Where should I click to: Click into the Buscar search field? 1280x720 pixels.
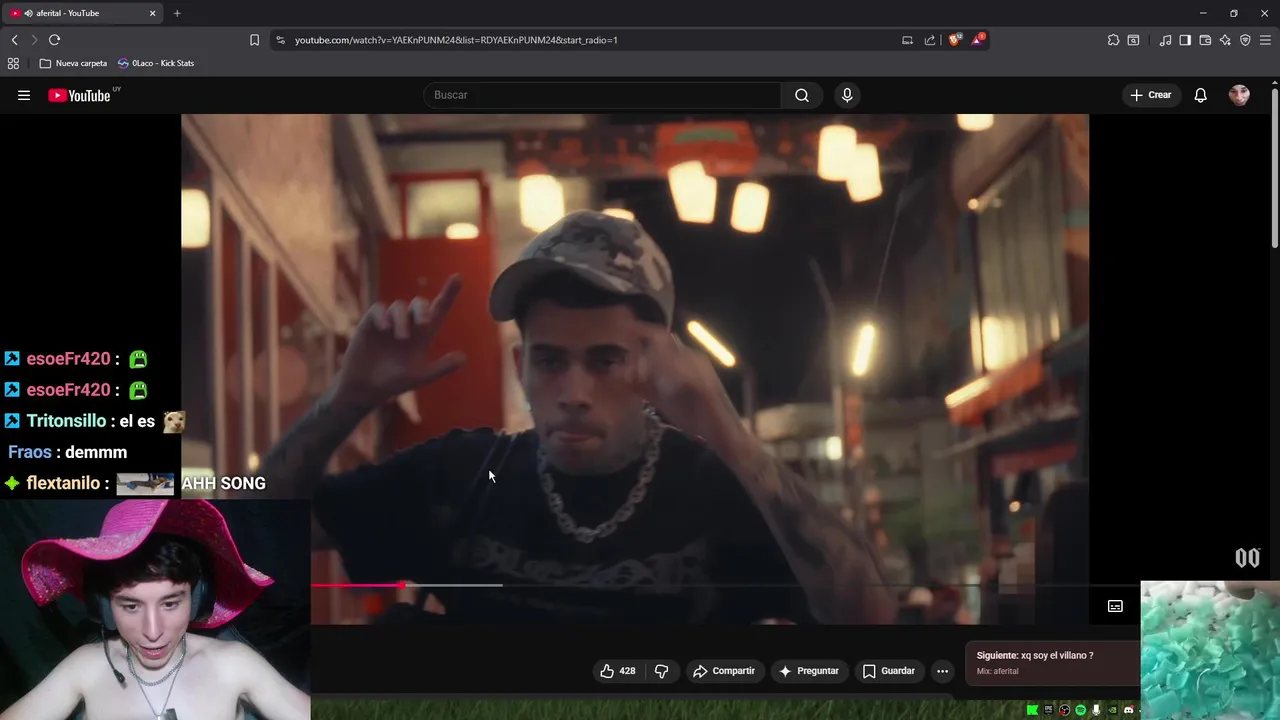click(x=602, y=95)
